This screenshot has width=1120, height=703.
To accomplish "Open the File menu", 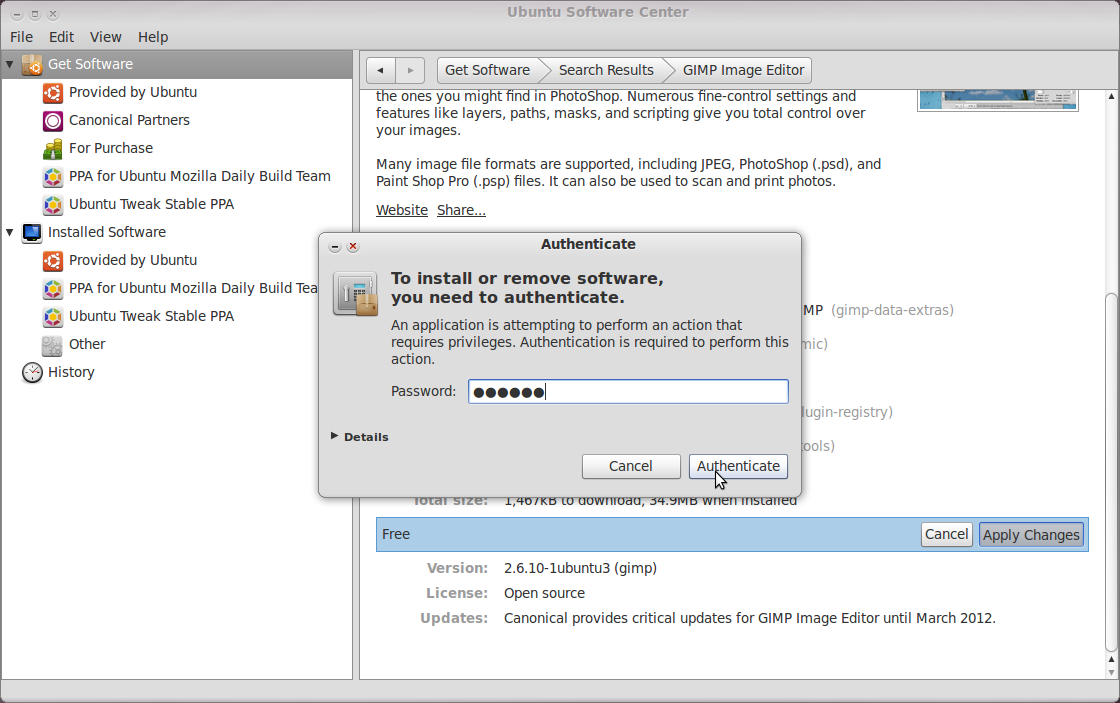I will (x=21, y=37).
